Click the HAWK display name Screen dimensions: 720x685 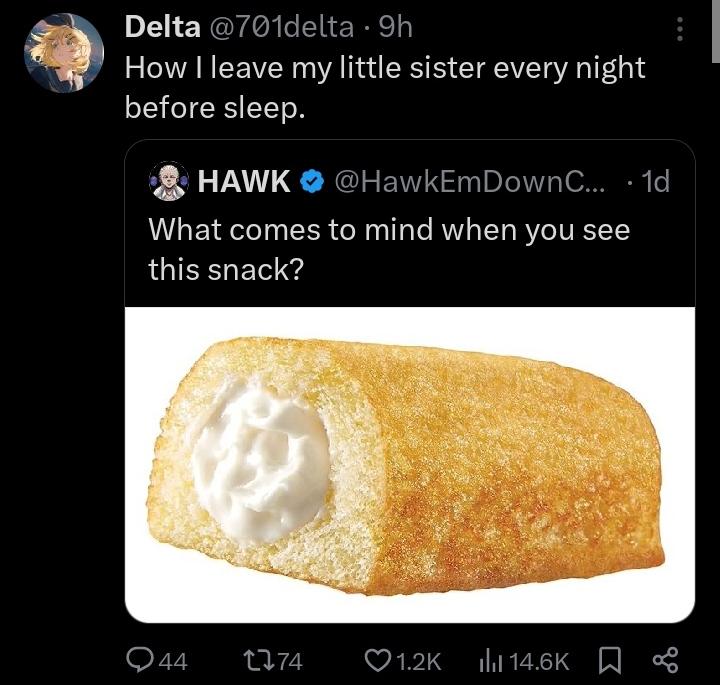click(244, 182)
